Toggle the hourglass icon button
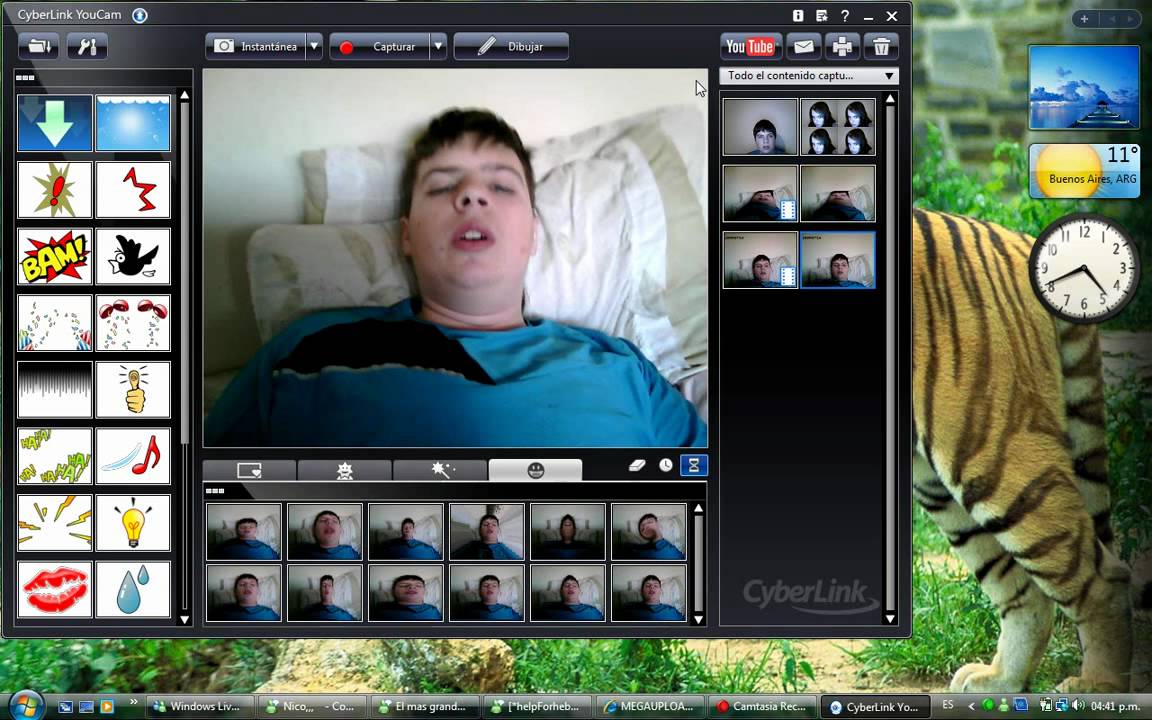 click(694, 465)
